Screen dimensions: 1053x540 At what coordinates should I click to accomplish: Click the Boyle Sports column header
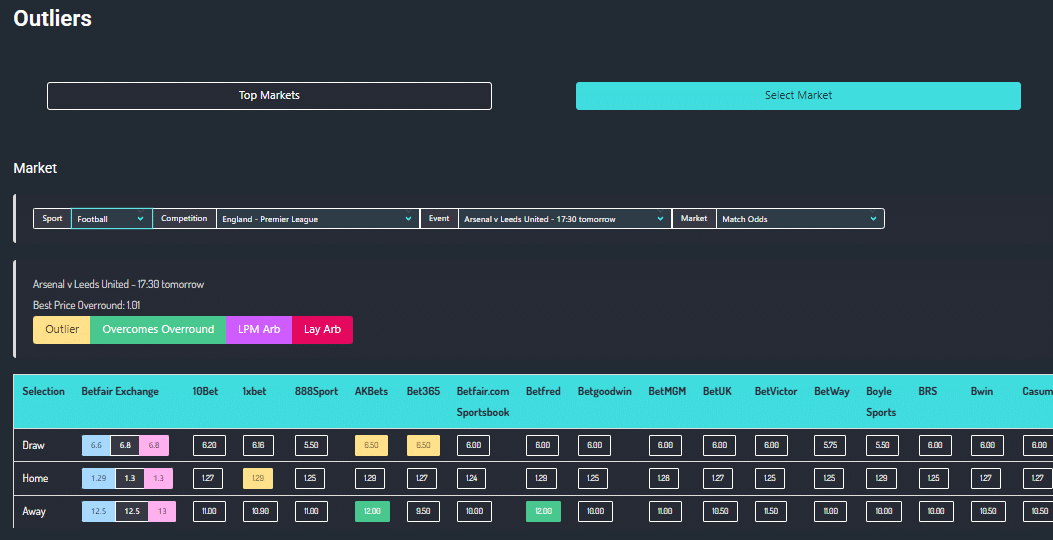pyautogui.click(x=881, y=402)
